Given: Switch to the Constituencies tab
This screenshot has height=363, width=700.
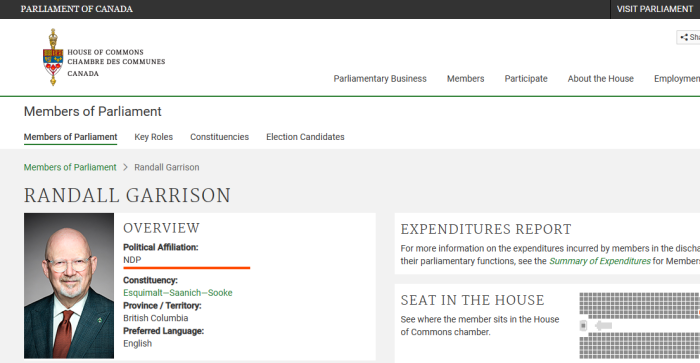Looking at the screenshot, I should (220, 137).
